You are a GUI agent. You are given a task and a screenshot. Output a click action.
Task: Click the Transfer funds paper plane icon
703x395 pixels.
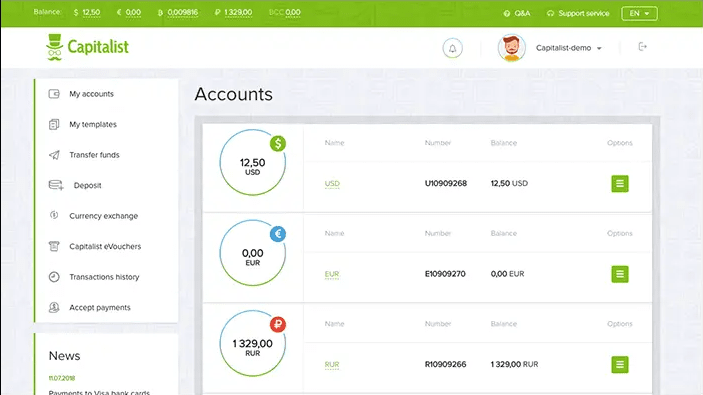(x=54, y=155)
